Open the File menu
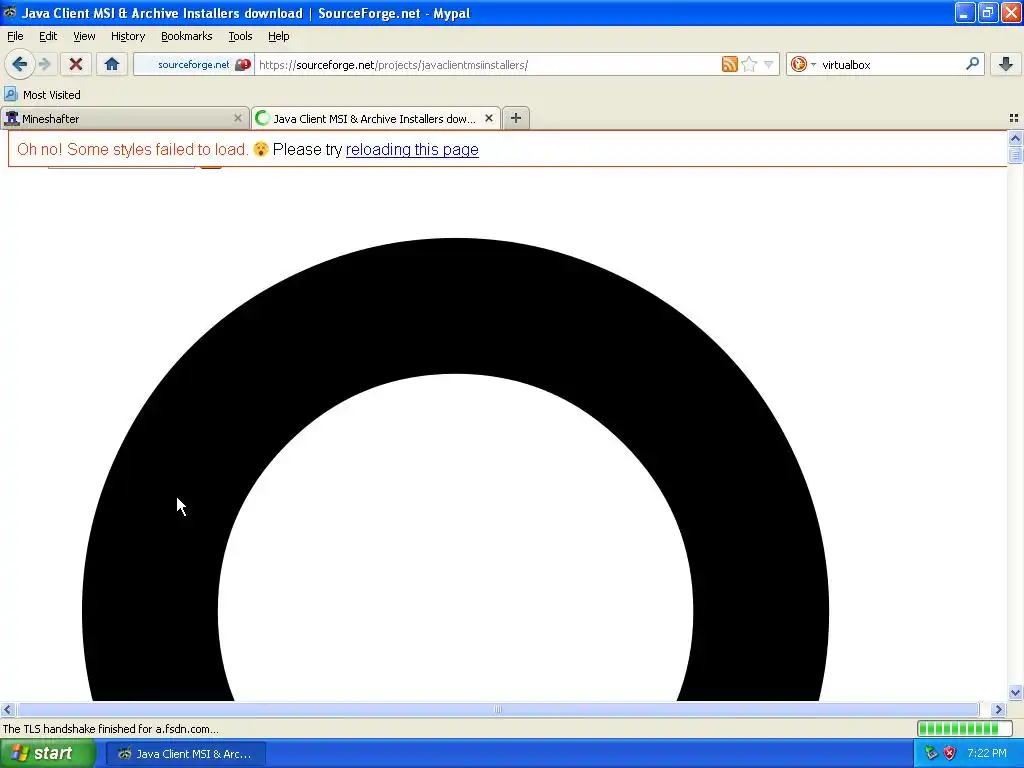 coord(15,36)
